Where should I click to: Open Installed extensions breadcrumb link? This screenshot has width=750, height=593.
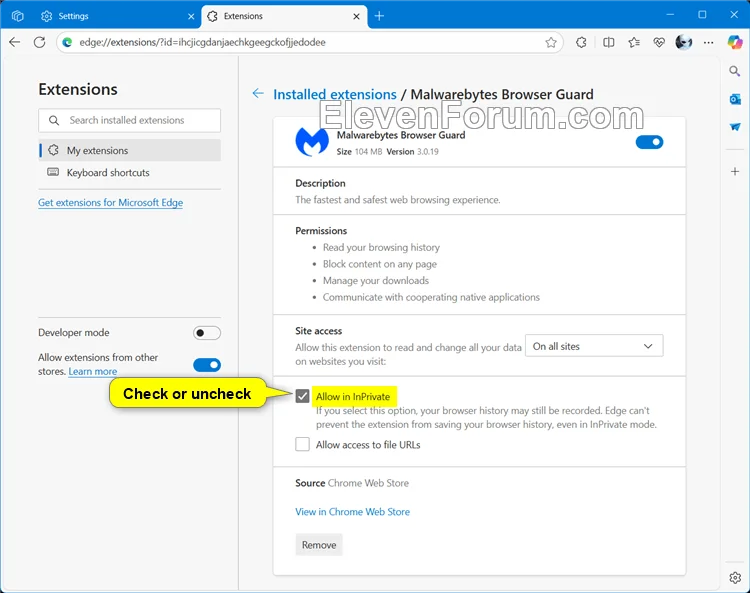pyautogui.click(x=335, y=94)
